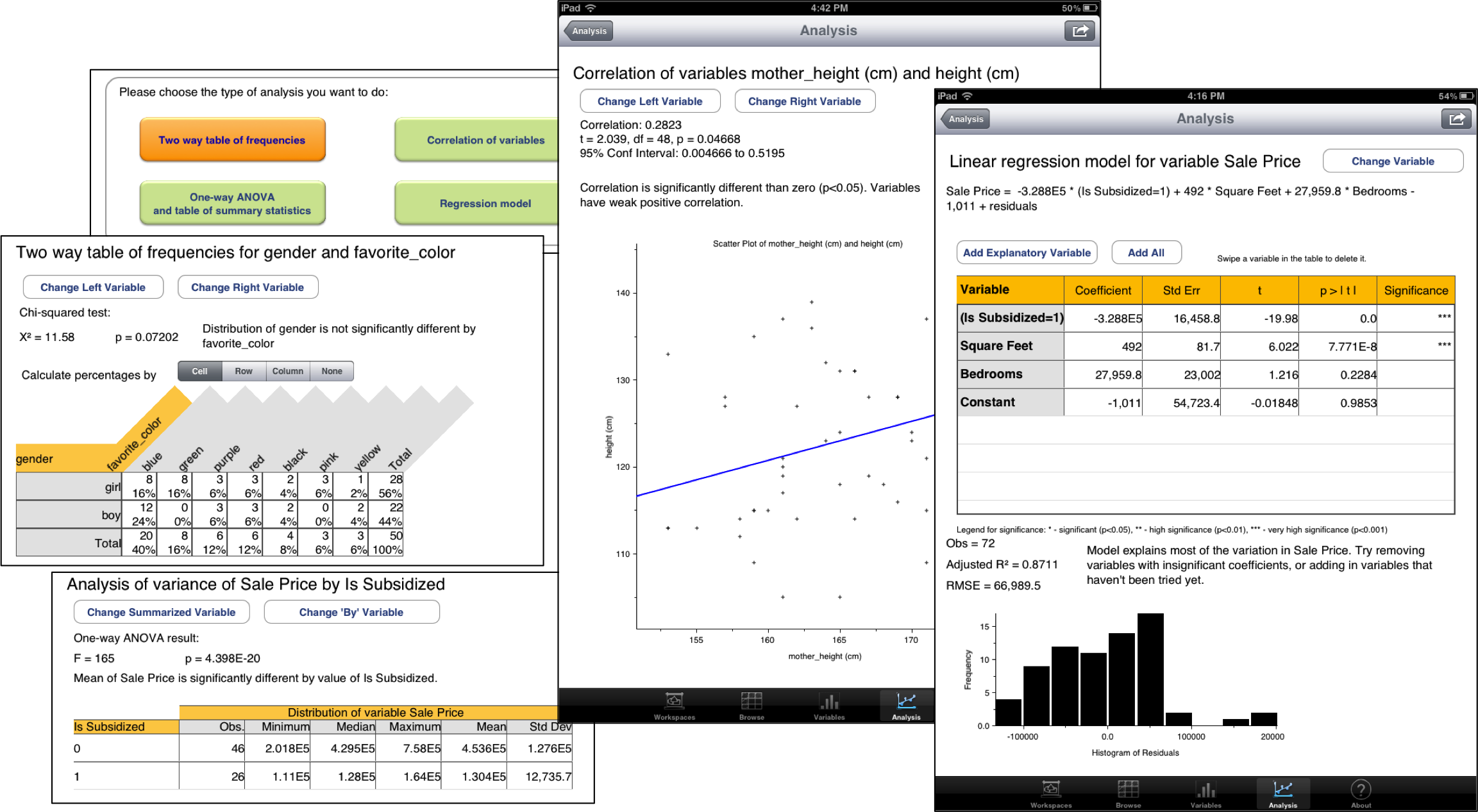Click Change 'By' Variable button
Viewport: 1478px width, 812px height.
point(351,612)
